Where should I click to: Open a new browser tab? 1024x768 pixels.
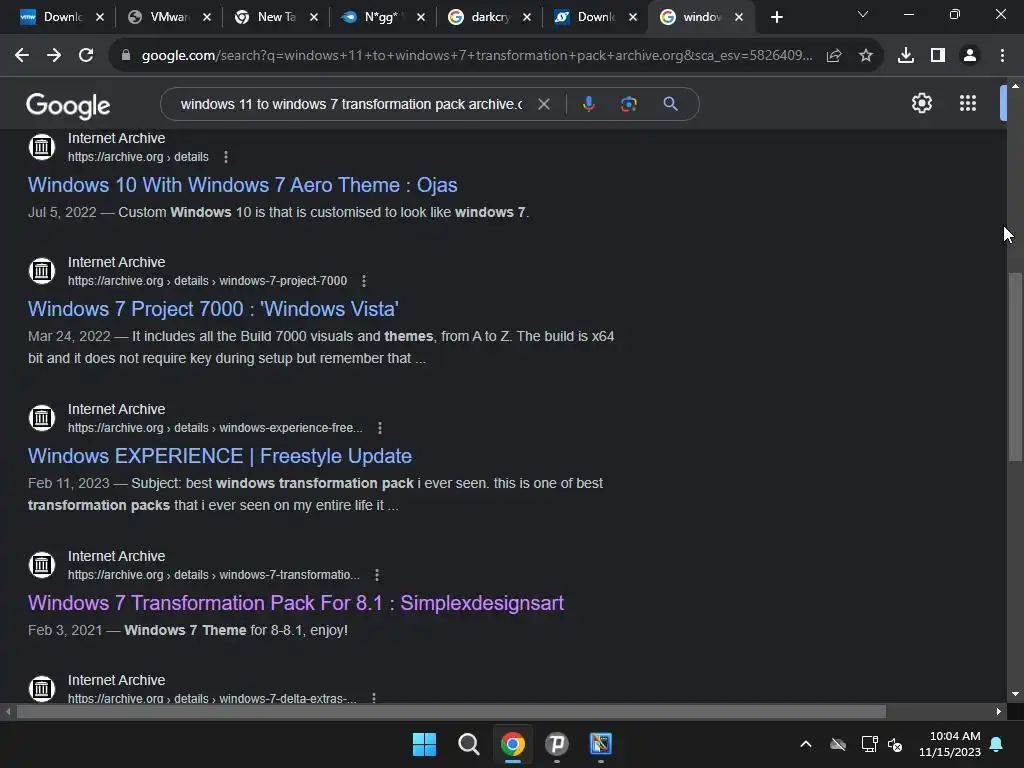point(776,18)
